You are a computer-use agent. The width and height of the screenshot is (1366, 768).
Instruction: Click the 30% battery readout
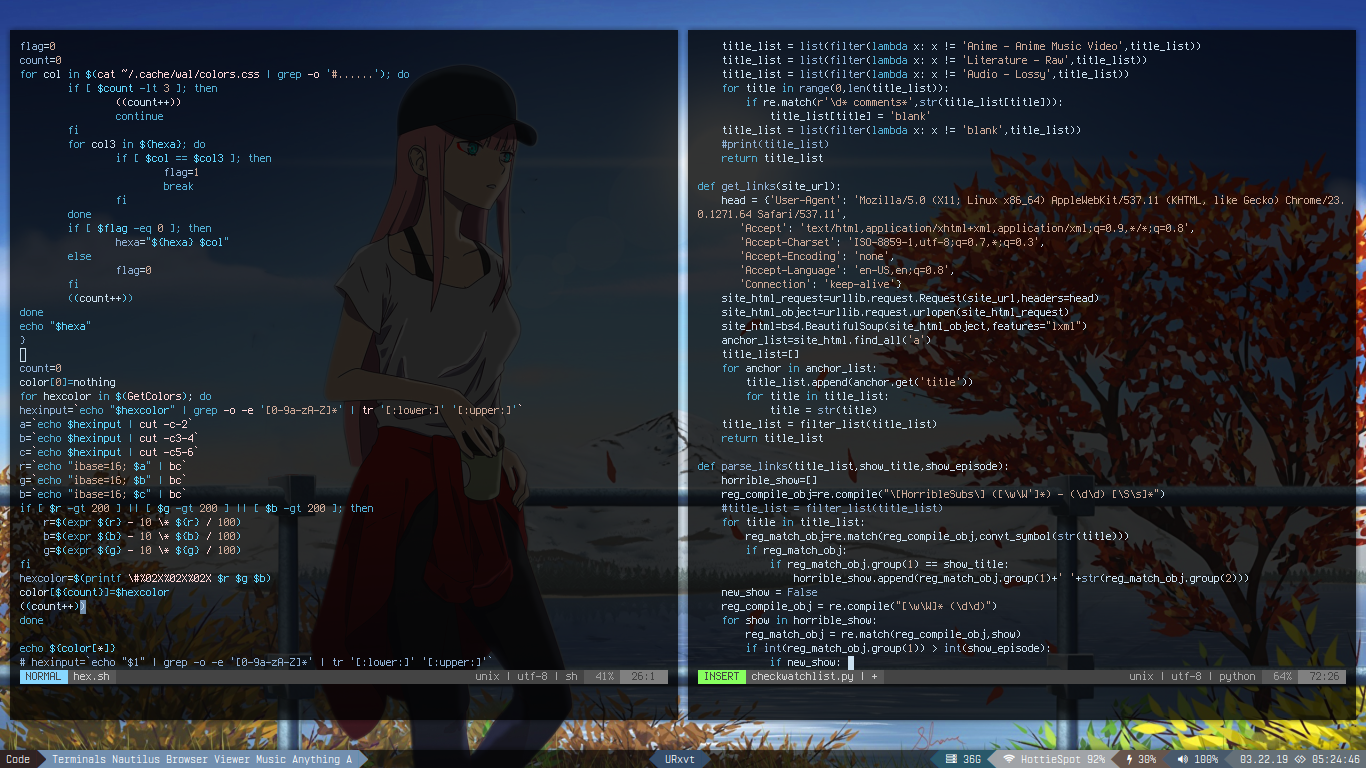pos(1147,759)
